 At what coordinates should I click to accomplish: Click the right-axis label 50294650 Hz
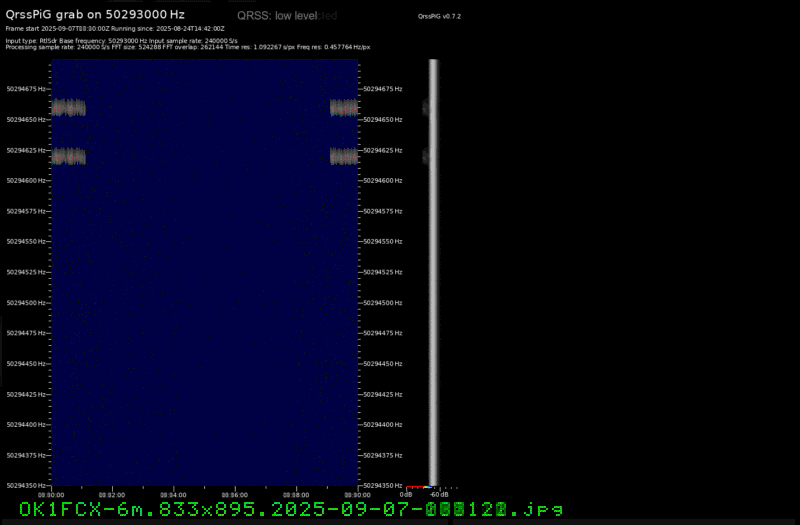tap(383, 119)
